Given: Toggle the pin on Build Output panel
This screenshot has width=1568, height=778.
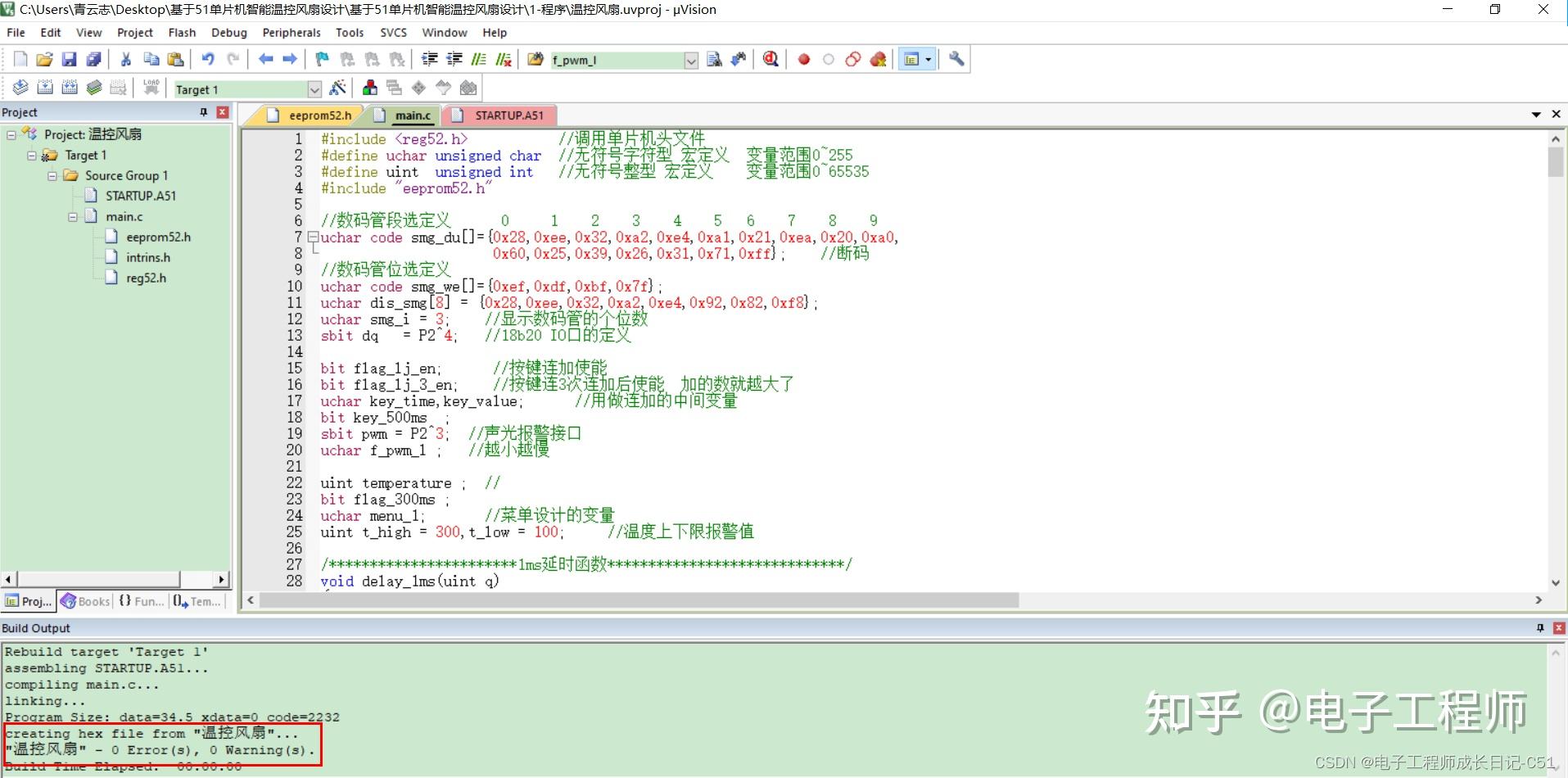Looking at the screenshot, I should point(1540,628).
